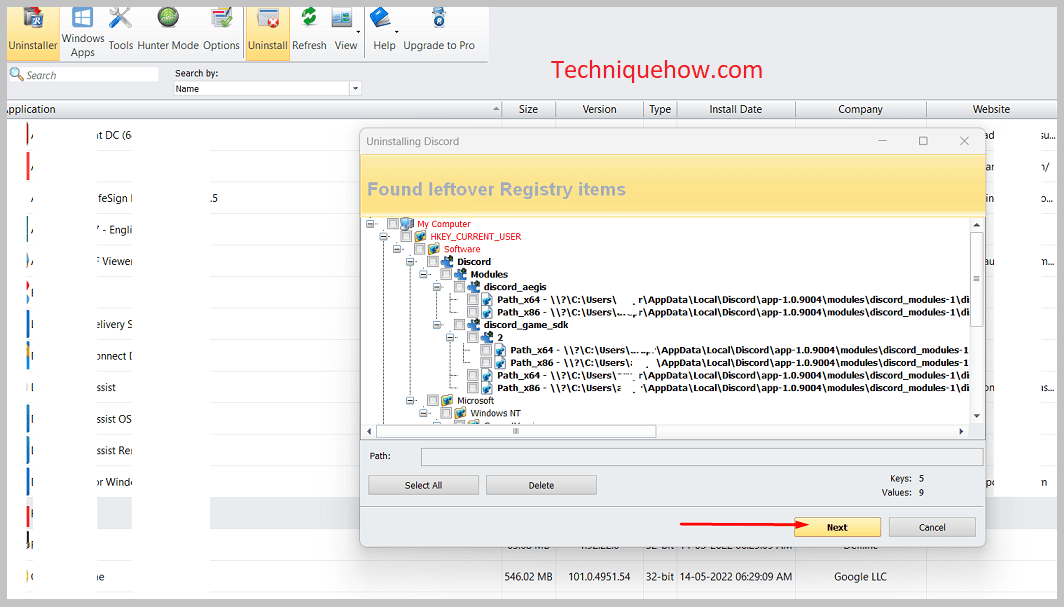Screen dimensions: 1064x607
Task: Collapse the Microsoft registry key
Action: pyautogui.click(x=410, y=400)
